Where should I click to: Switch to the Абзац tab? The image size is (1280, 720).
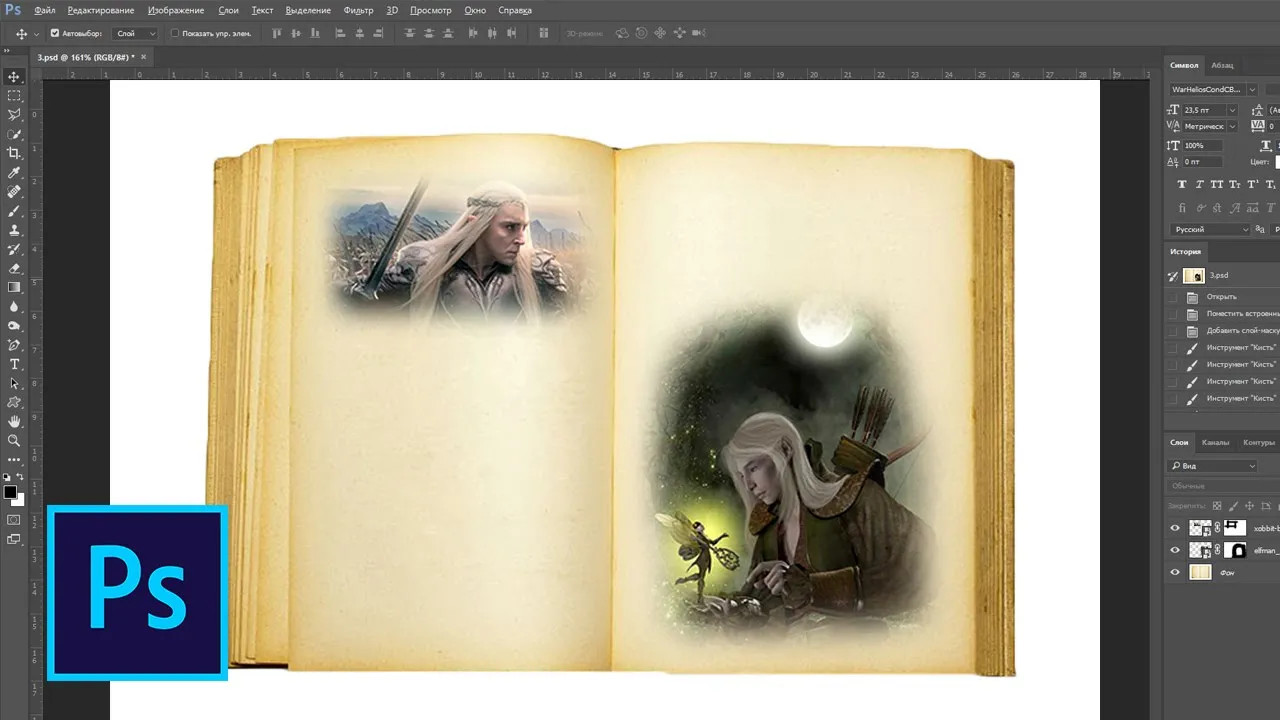pos(1222,65)
